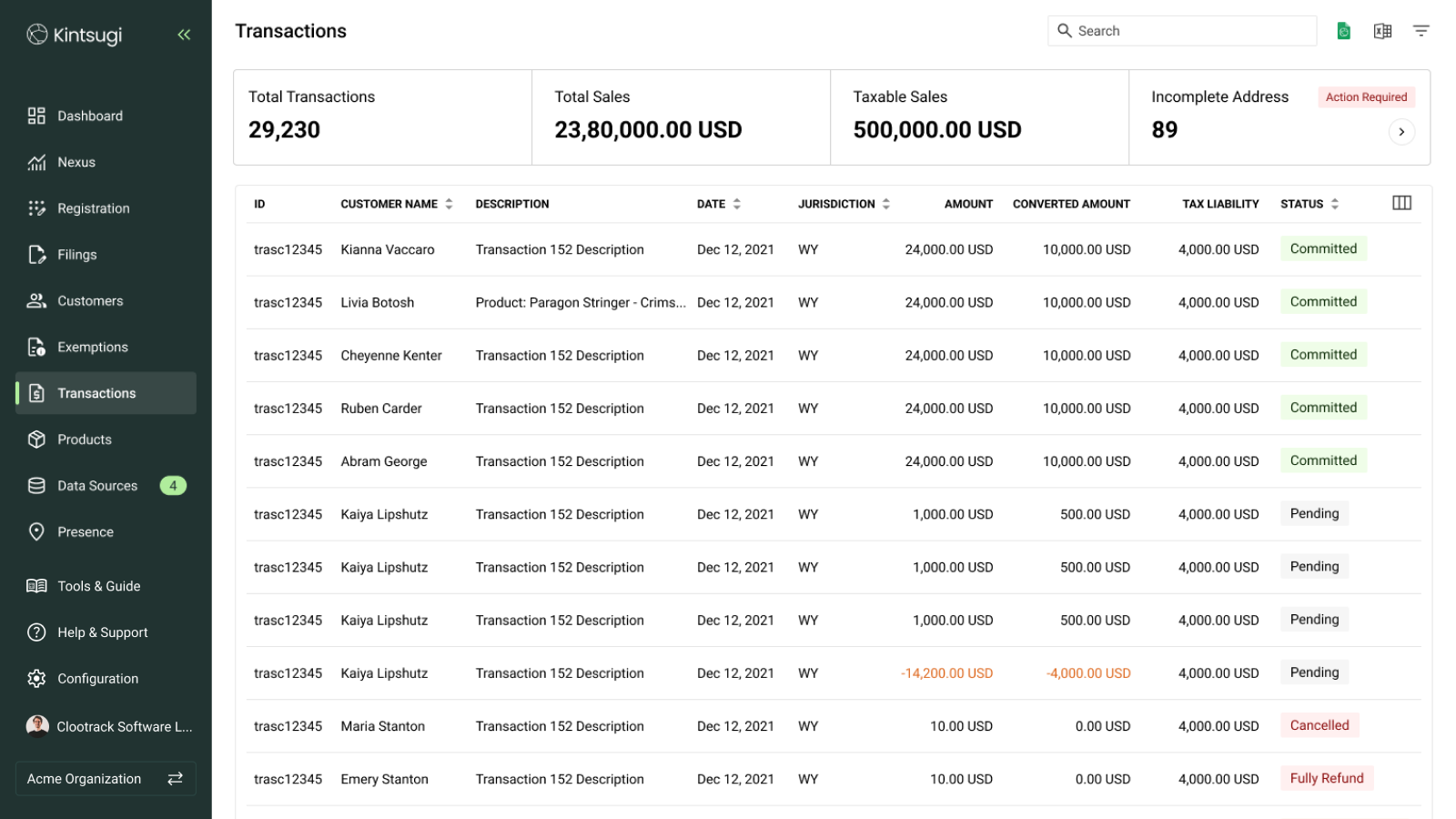The height and width of the screenshot is (819, 1456).
Task: Select customer name Emery Stanton
Action: [x=384, y=779]
